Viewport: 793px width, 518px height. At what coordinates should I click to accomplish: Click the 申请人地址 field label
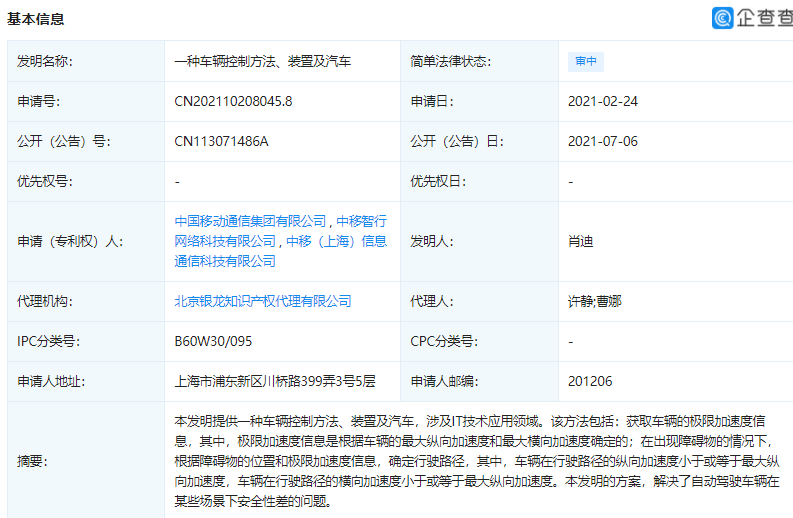tap(51, 381)
